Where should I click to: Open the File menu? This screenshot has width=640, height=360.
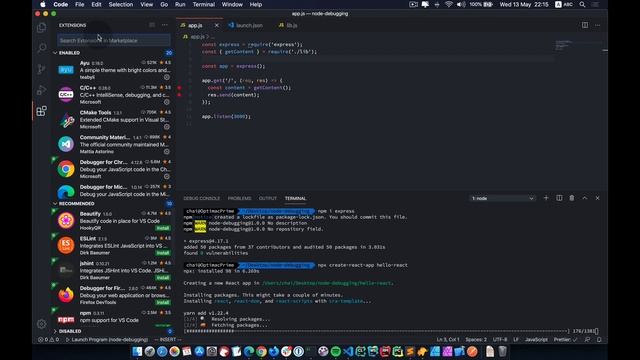tap(80, 4)
